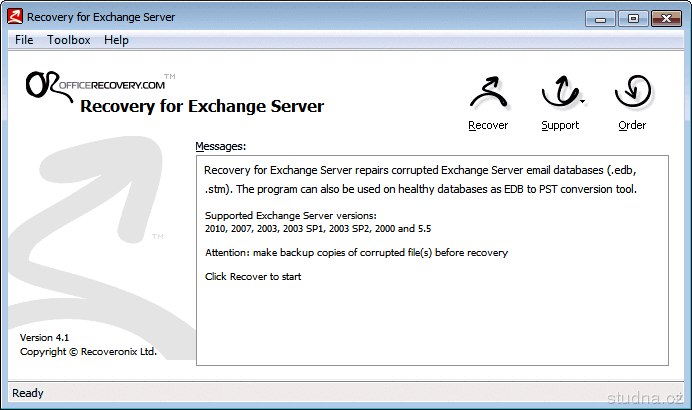Click the Support icon

tap(559, 94)
